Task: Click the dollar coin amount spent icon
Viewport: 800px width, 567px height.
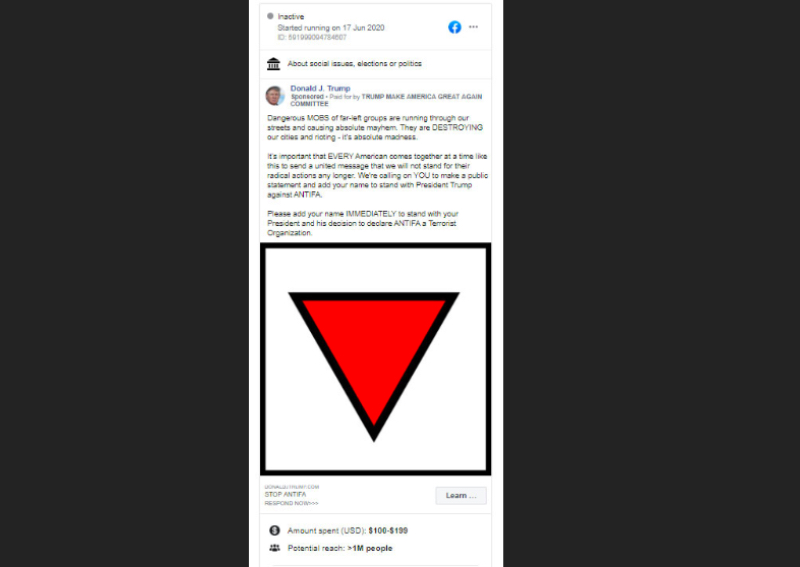Action: (274, 530)
